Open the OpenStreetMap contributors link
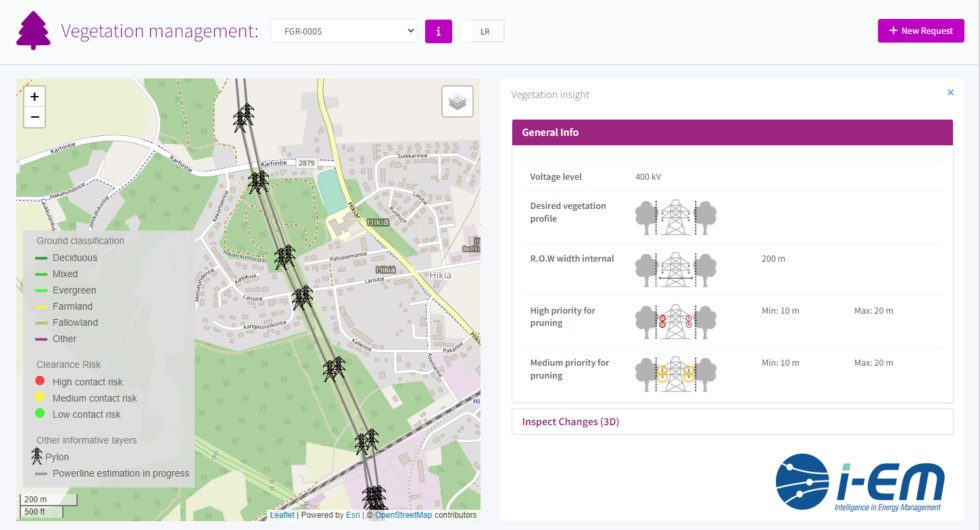 tap(403, 515)
